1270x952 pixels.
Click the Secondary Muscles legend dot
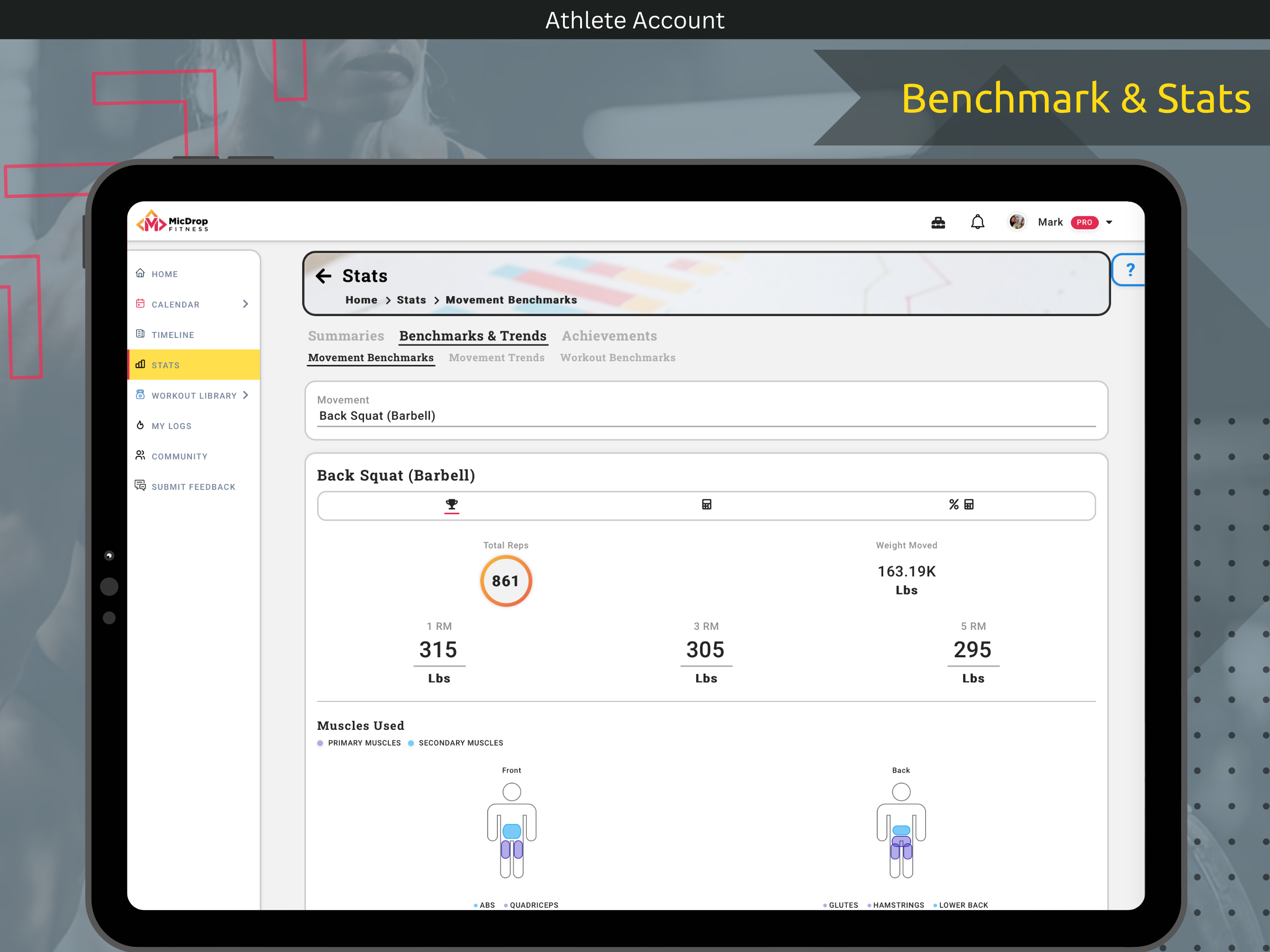click(411, 743)
